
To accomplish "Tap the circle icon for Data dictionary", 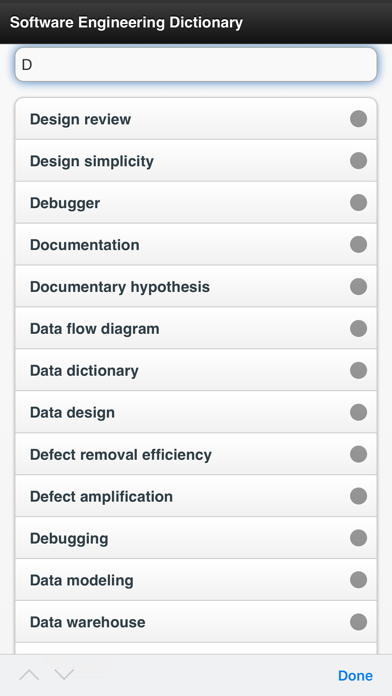I will tap(358, 371).
